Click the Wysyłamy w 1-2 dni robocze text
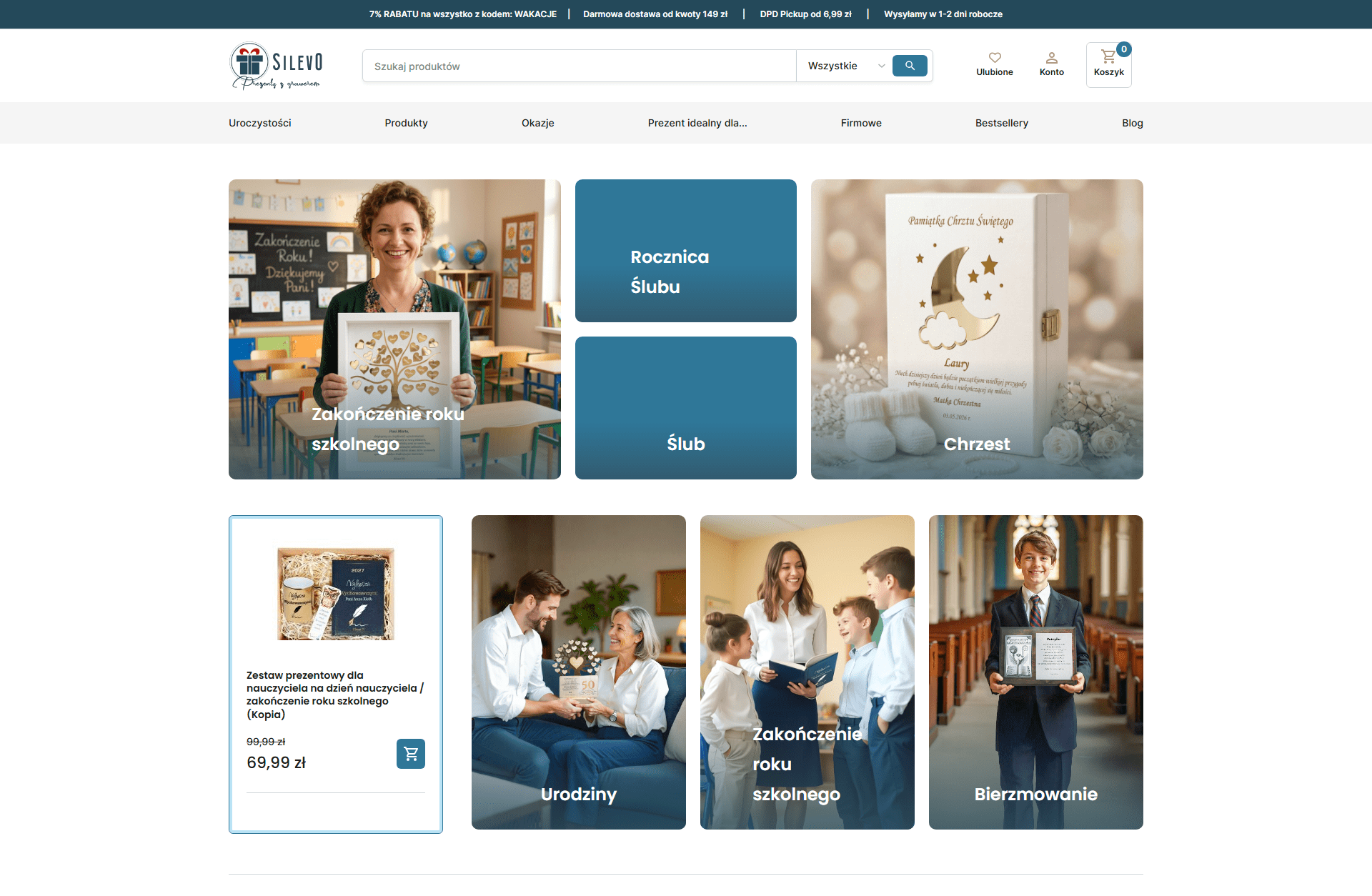The width and height of the screenshot is (1372, 896). [x=943, y=14]
